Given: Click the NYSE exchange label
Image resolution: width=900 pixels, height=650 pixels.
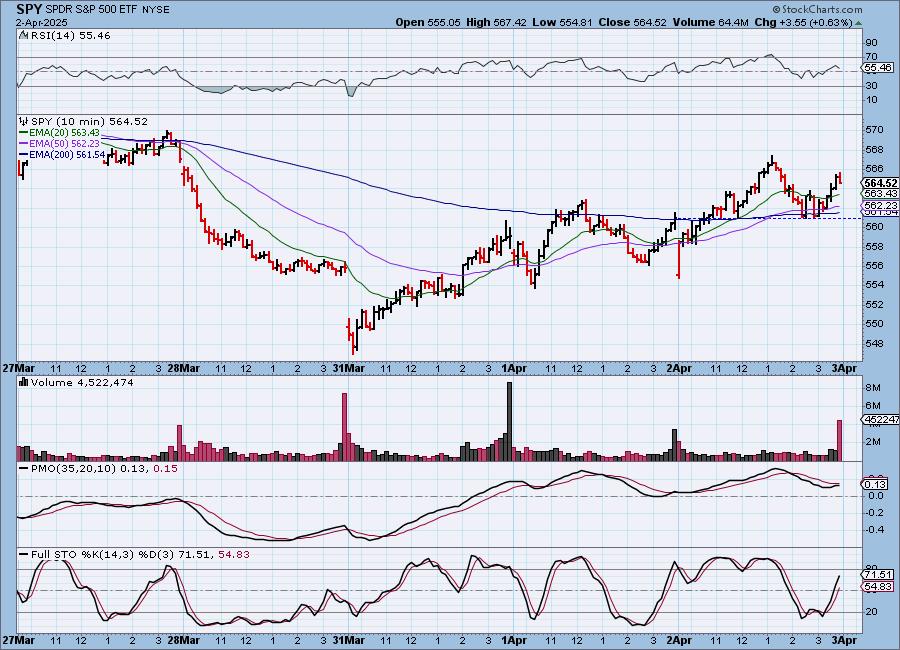Looking at the screenshot, I should [x=154, y=10].
